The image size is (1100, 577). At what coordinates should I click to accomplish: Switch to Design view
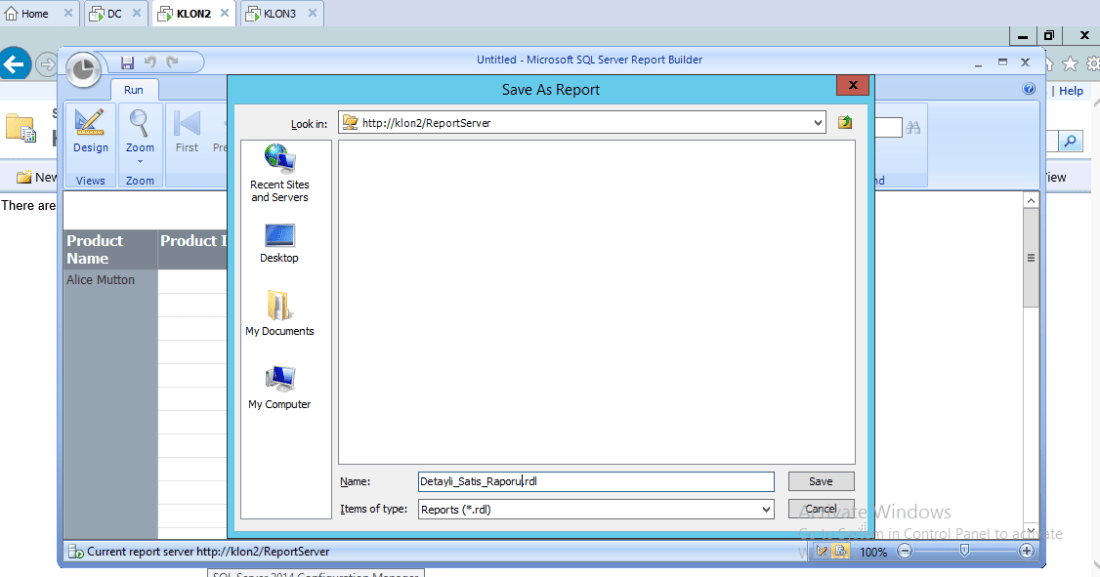pyautogui.click(x=90, y=133)
